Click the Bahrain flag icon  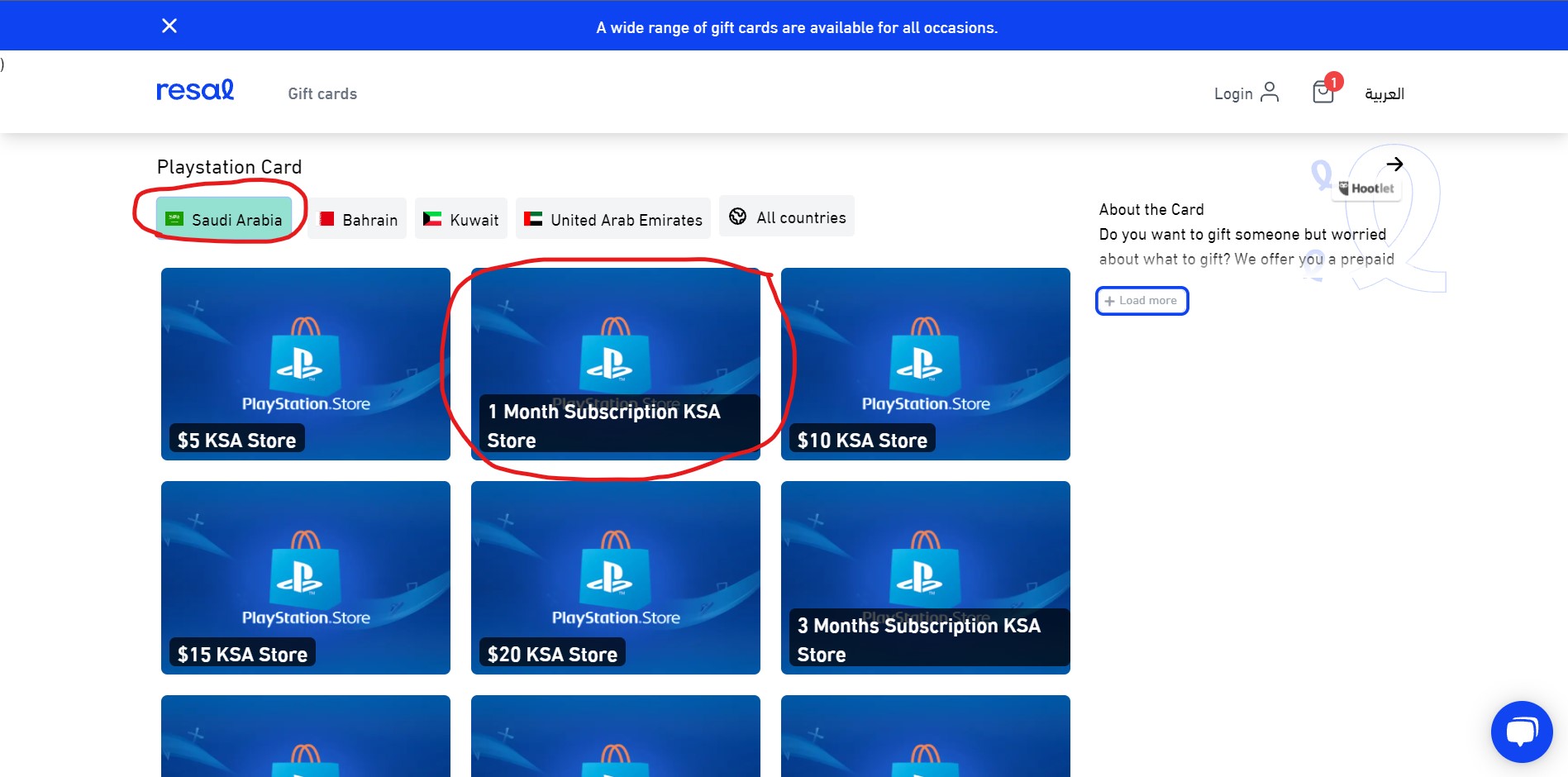point(326,219)
